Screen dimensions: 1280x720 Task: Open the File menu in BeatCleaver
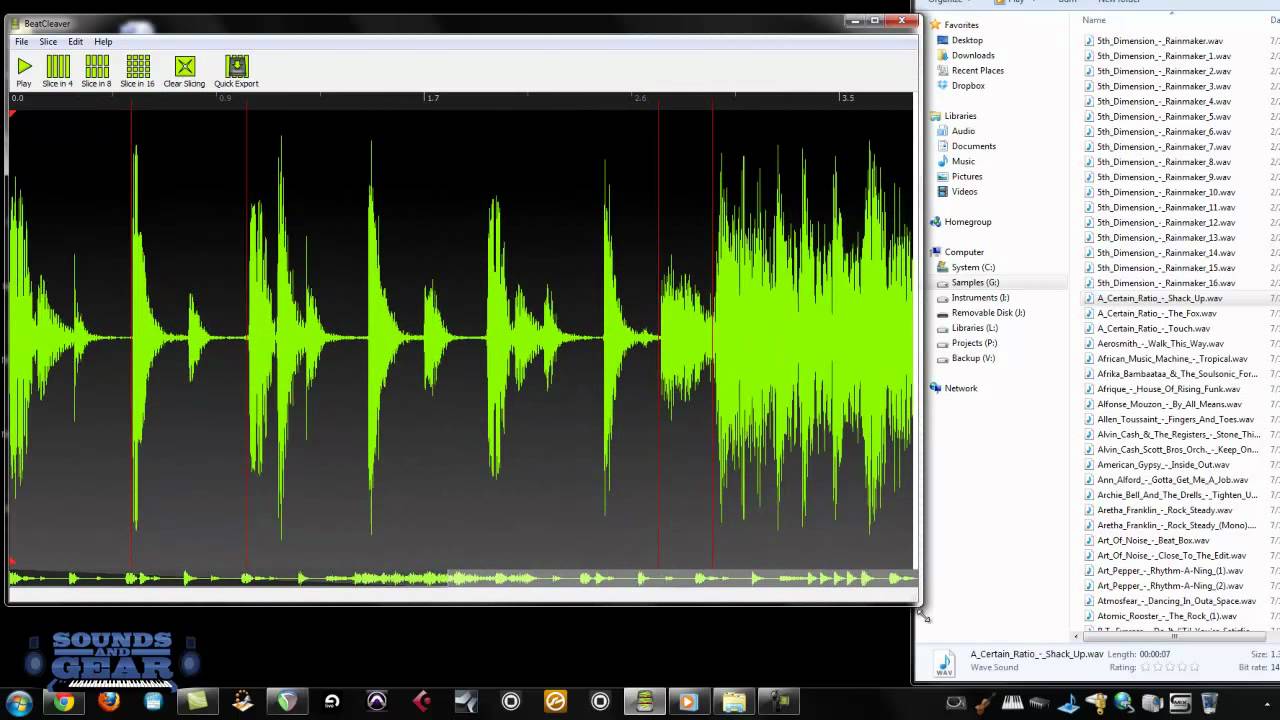[x=21, y=42]
